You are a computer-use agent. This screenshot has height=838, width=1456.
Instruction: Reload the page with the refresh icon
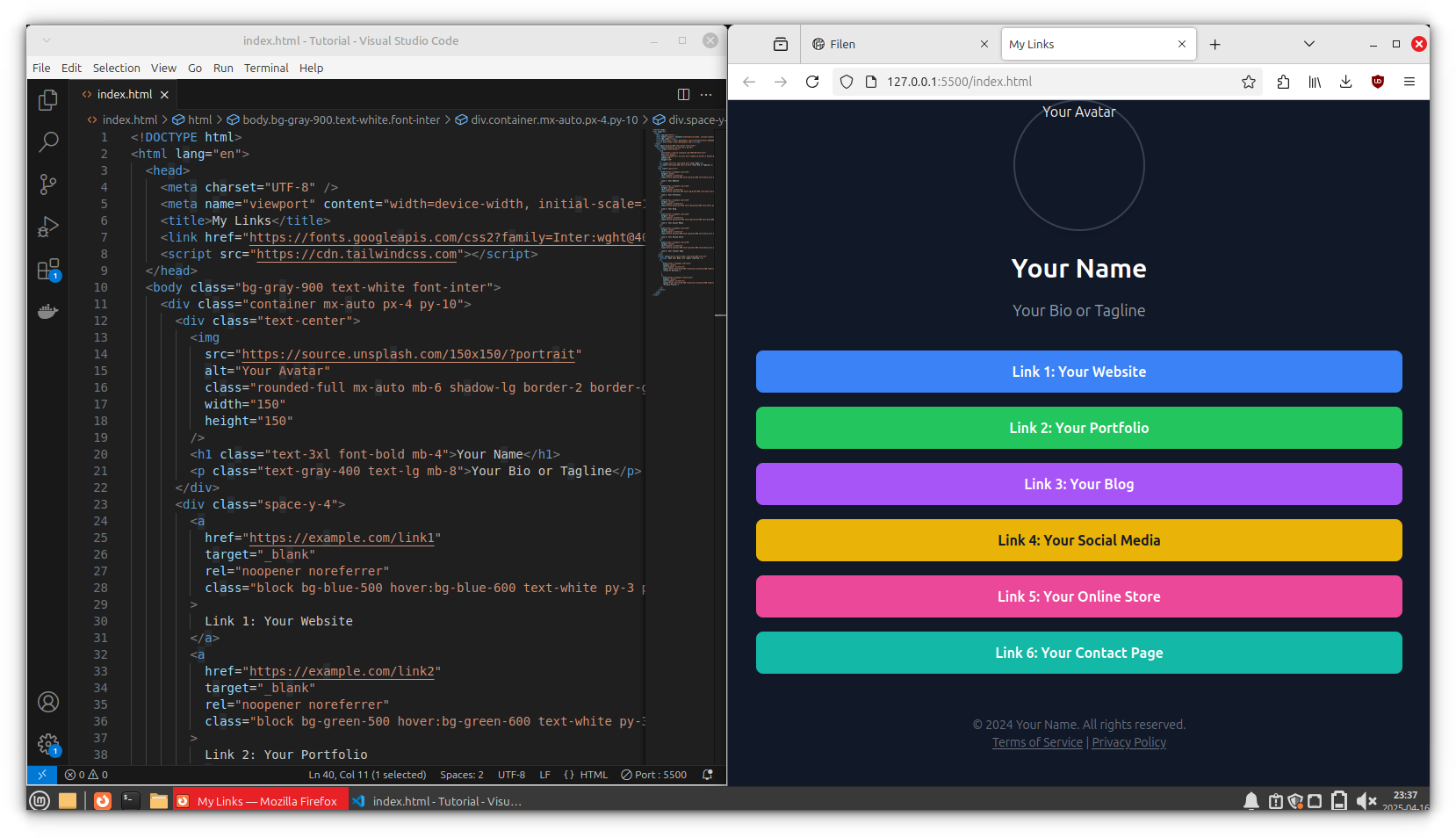click(x=812, y=81)
